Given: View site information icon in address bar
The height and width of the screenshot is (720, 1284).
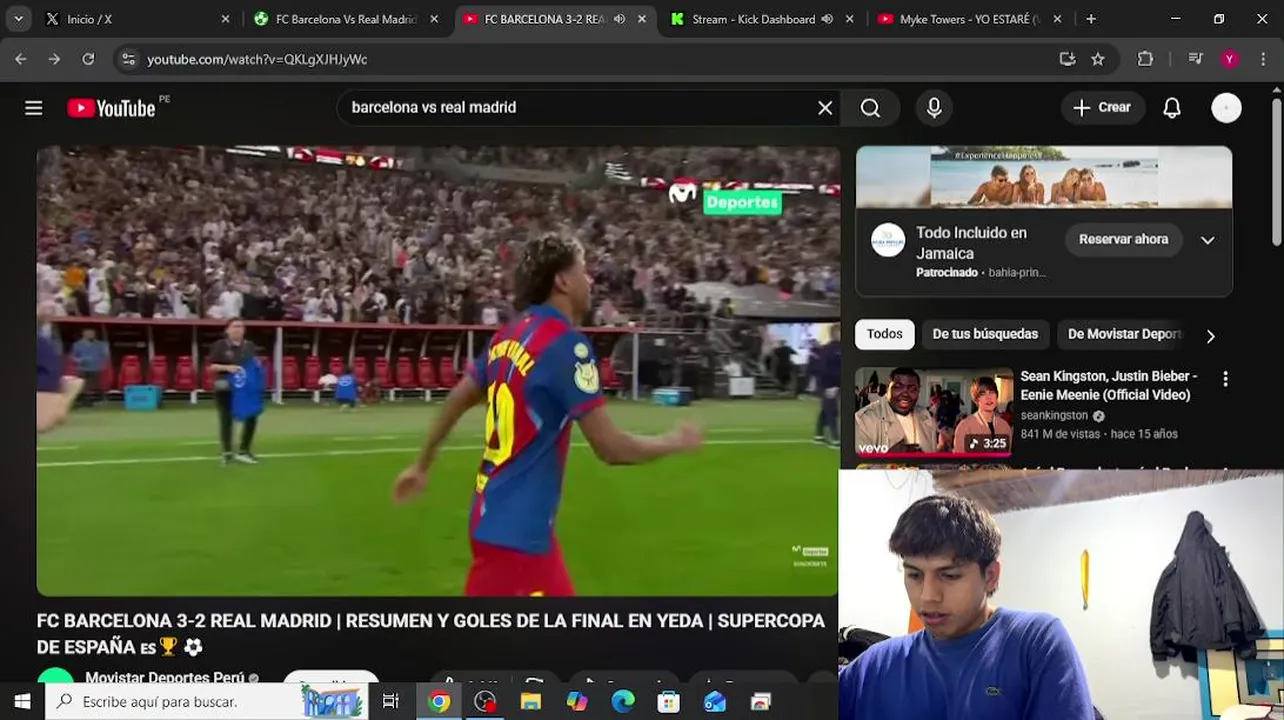Looking at the screenshot, I should [128, 59].
